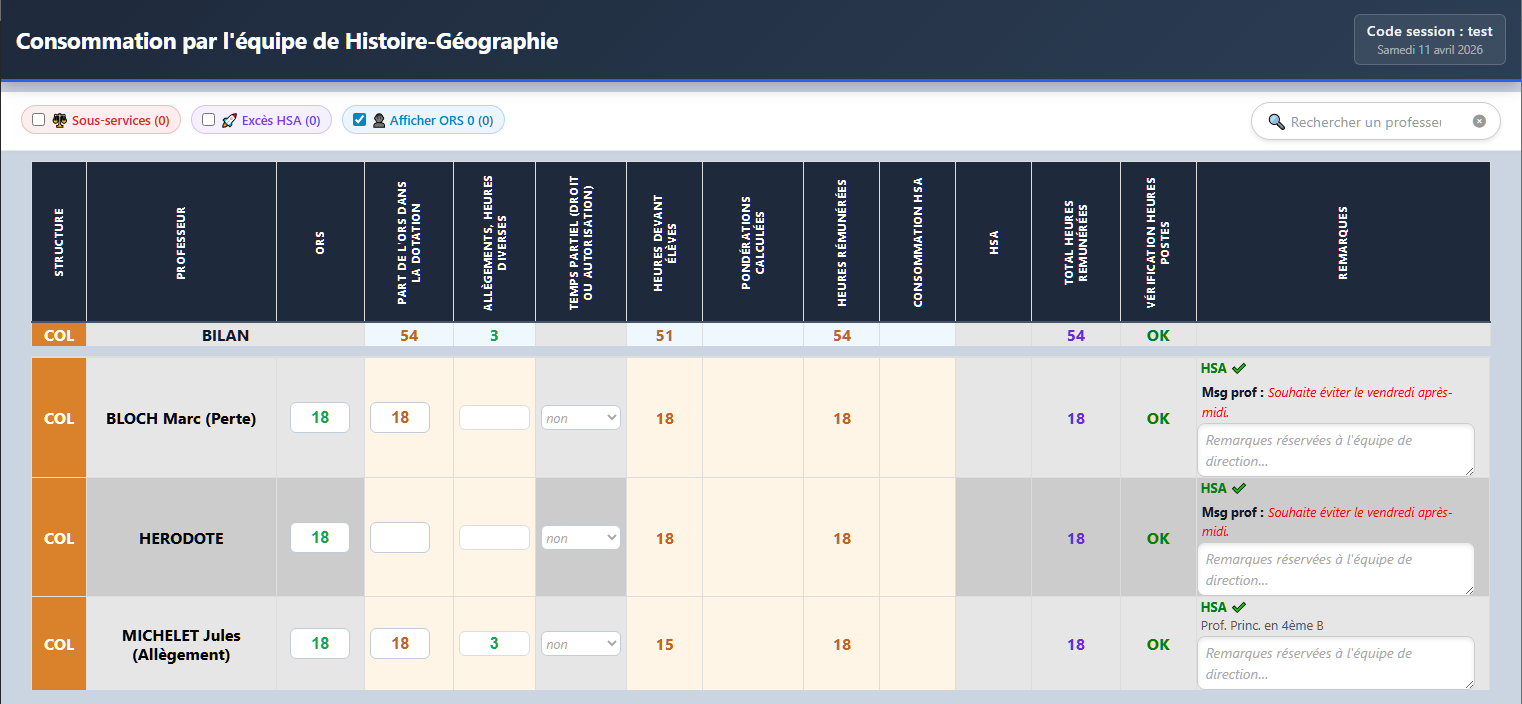1522x704 pixels.
Task: Click the BILAN heures devant élèves 51
Action: 664,335
